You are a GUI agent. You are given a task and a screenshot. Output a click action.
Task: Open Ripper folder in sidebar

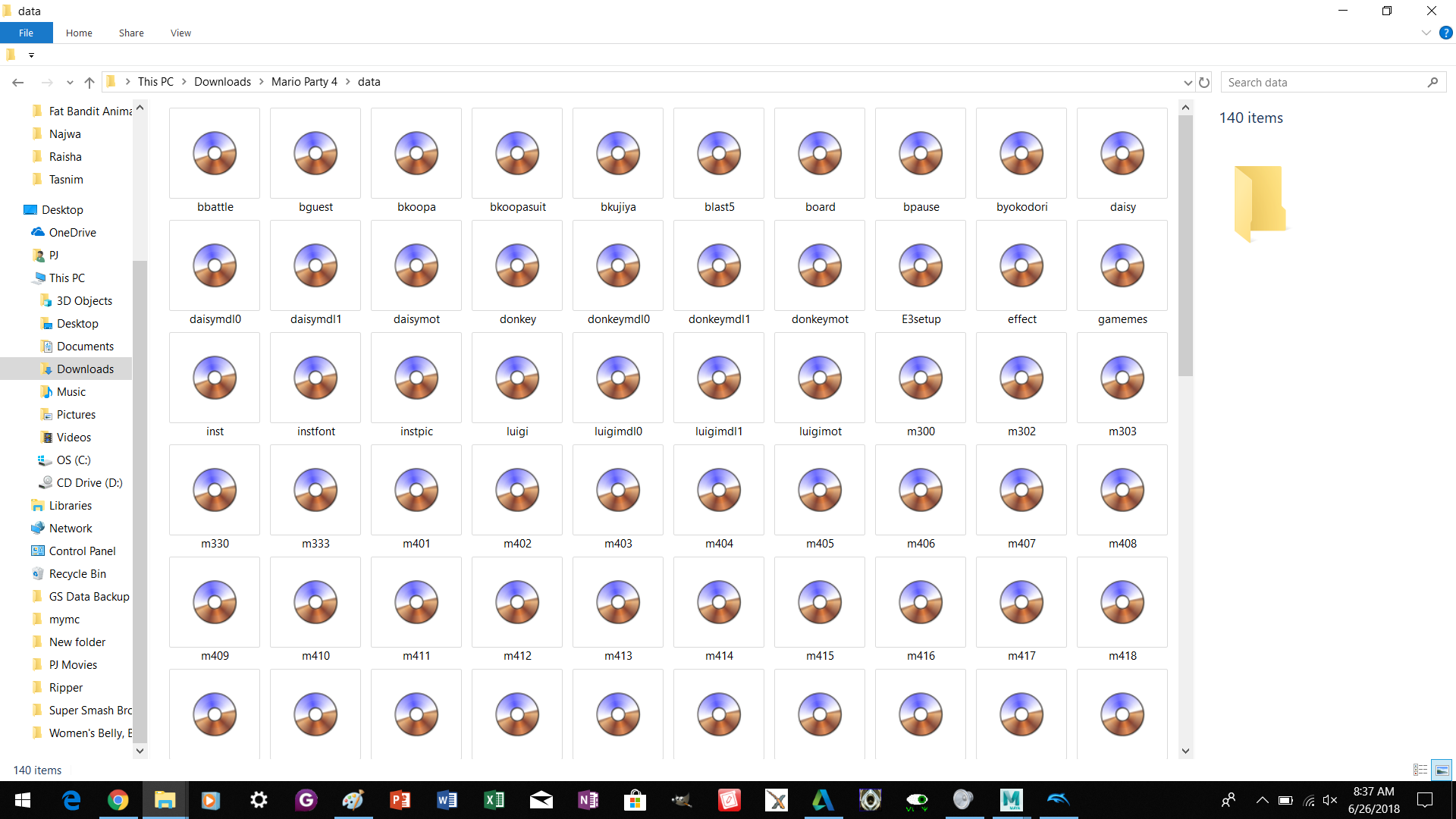click(x=66, y=688)
